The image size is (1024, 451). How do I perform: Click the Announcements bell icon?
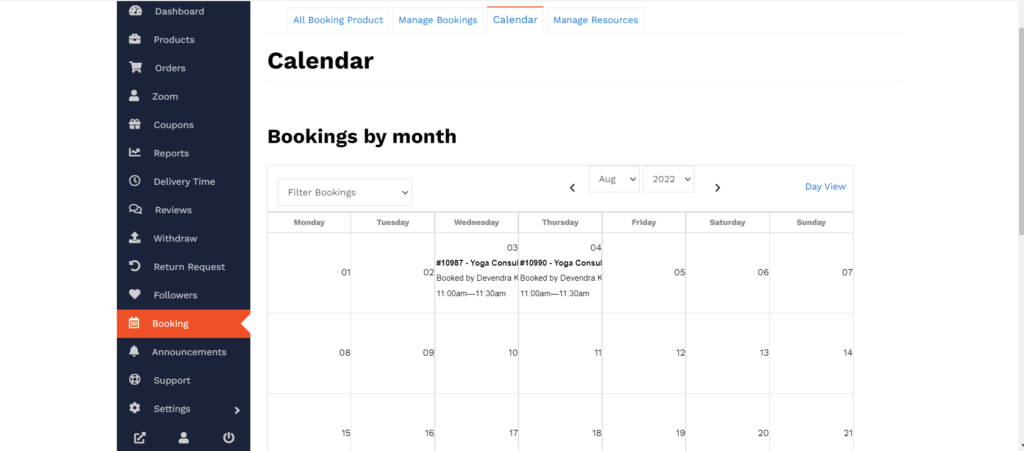tap(134, 351)
